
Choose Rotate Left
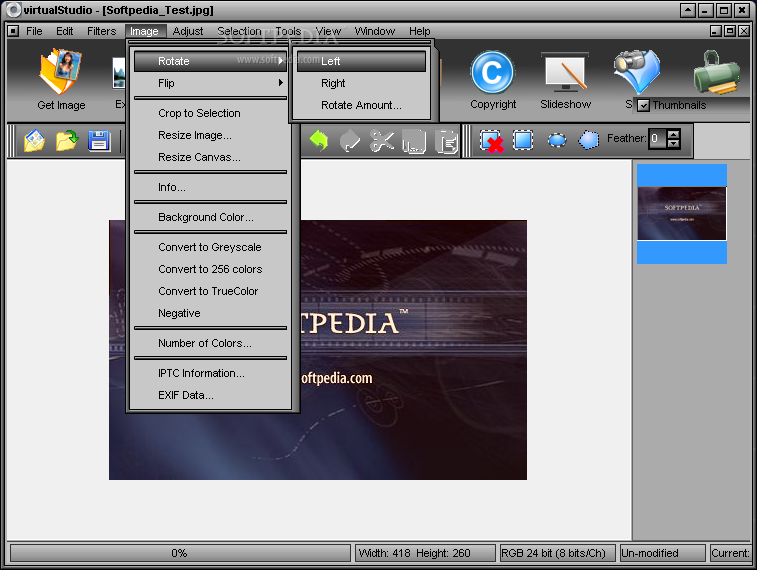point(361,61)
